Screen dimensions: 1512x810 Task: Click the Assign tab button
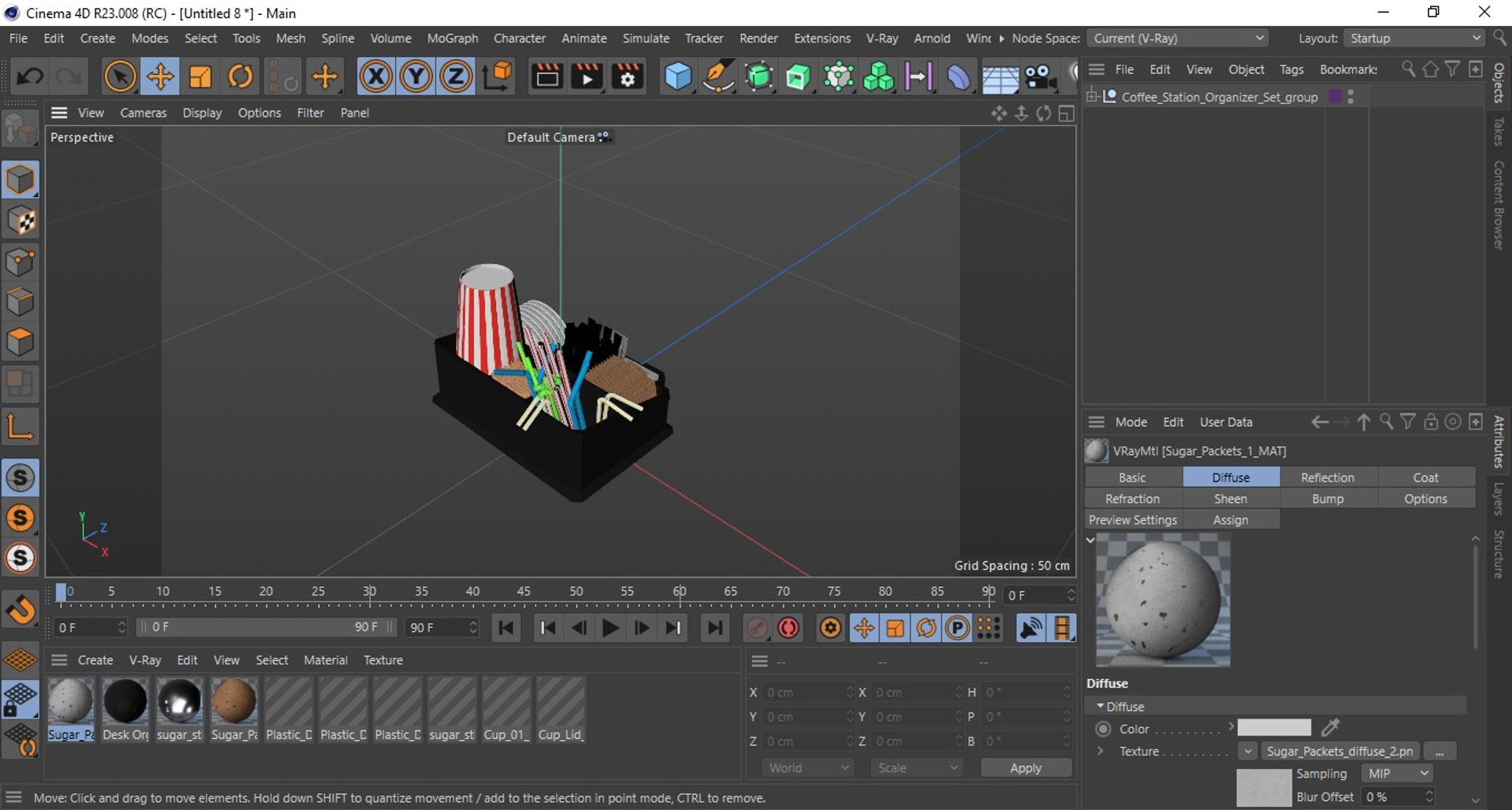pyautogui.click(x=1230, y=520)
